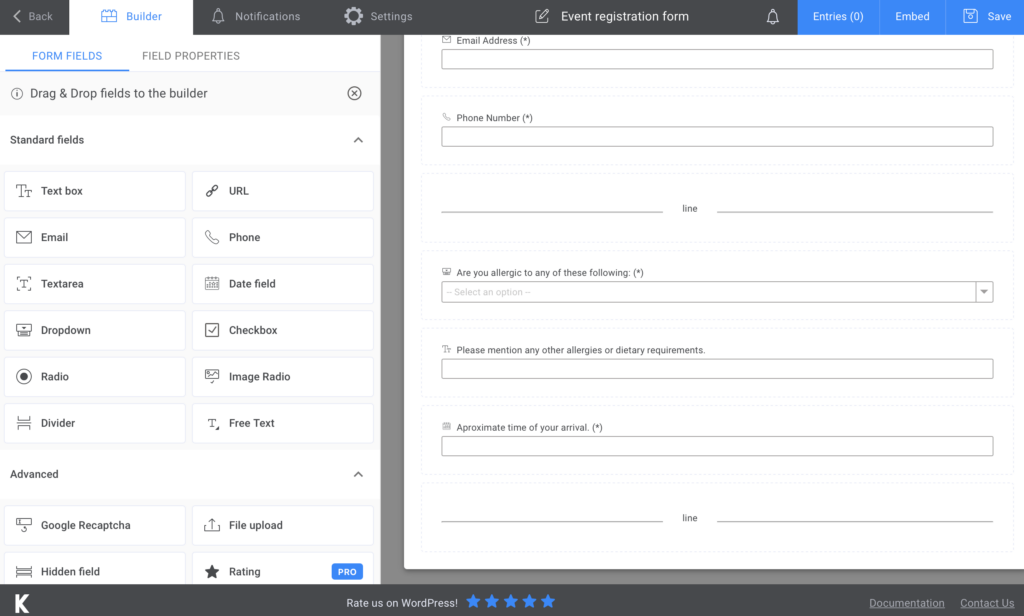Dismiss the Drag & Drop hint

[x=354, y=93]
